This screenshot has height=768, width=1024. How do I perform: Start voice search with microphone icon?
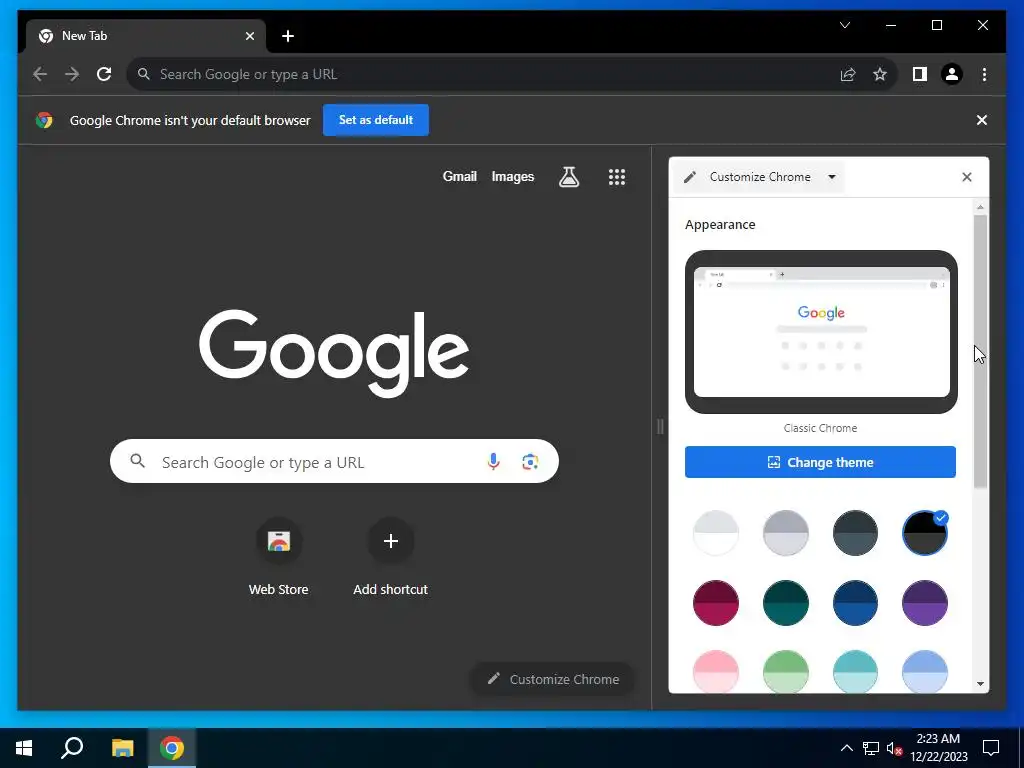tap(494, 462)
